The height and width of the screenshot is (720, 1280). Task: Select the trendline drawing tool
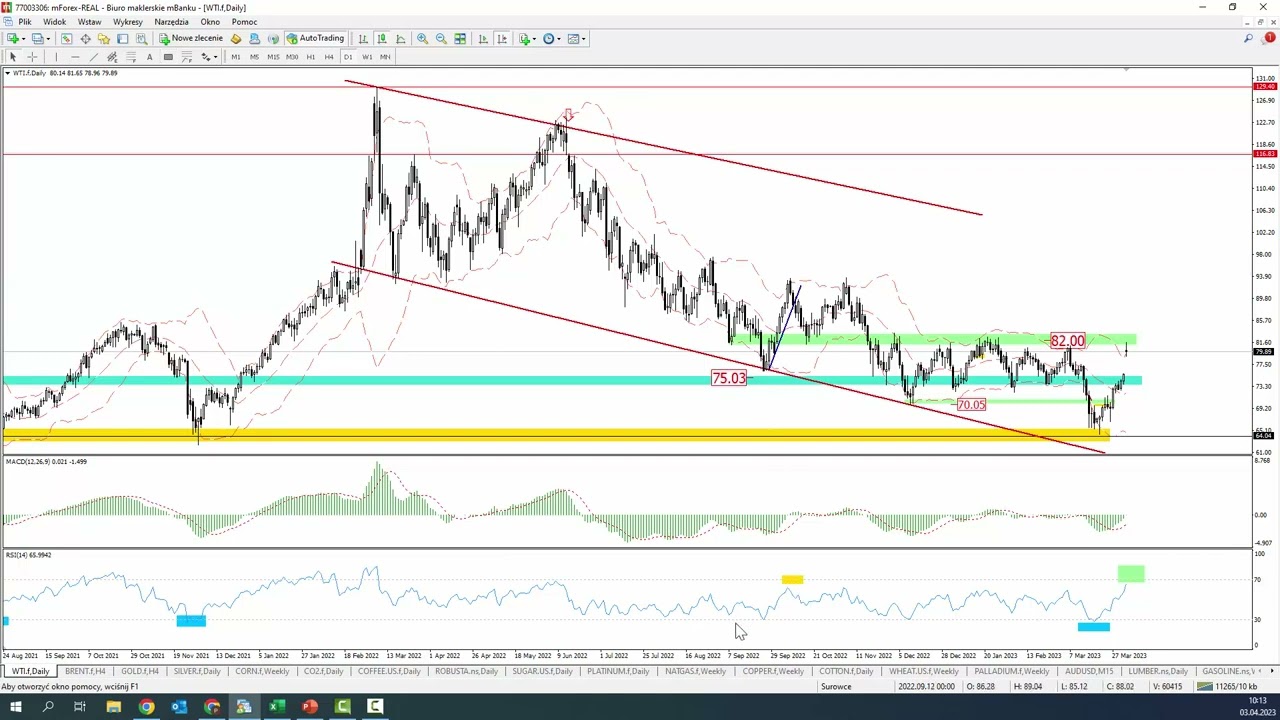click(x=94, y=57)
